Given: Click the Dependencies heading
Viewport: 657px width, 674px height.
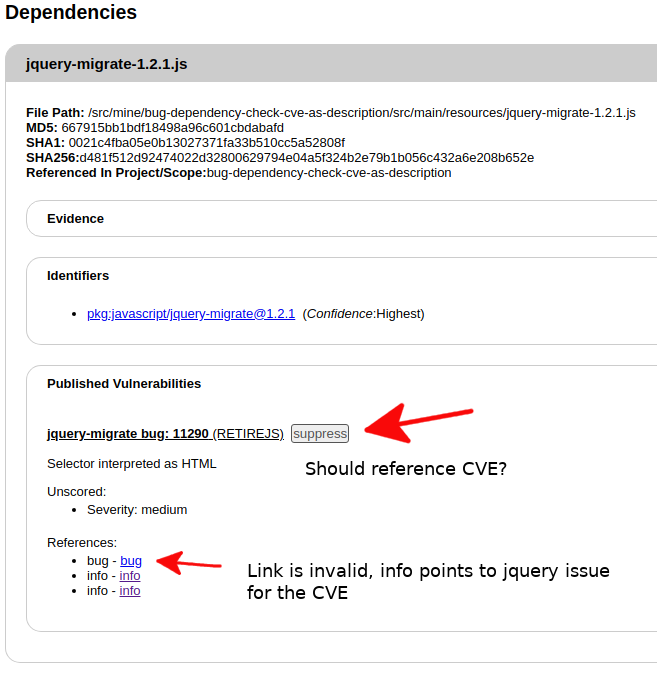Looking at the screenshot, I should click(71, 12).
